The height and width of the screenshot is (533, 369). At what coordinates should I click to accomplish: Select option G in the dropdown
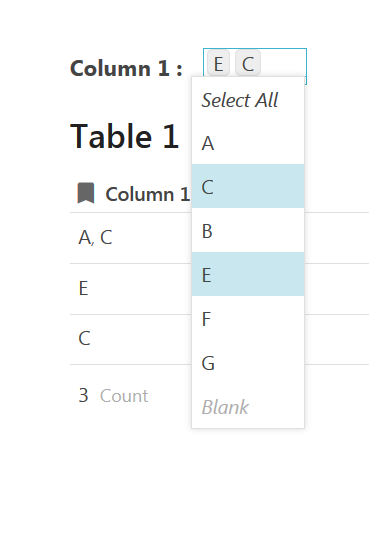pyautogui.click(x=248, y=362)
